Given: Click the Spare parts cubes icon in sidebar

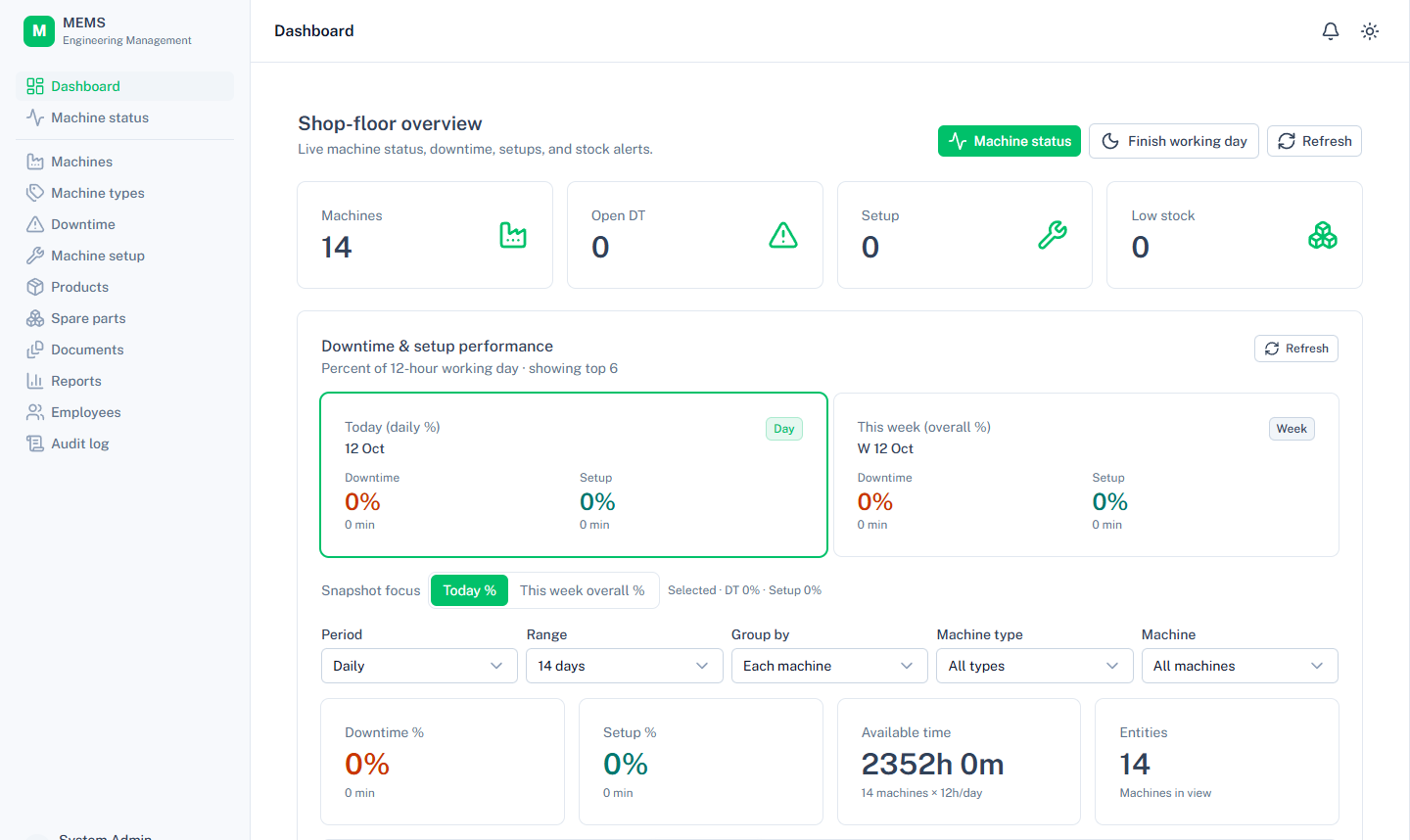Looking at the screenshot, I should click(x=35, y=318).
